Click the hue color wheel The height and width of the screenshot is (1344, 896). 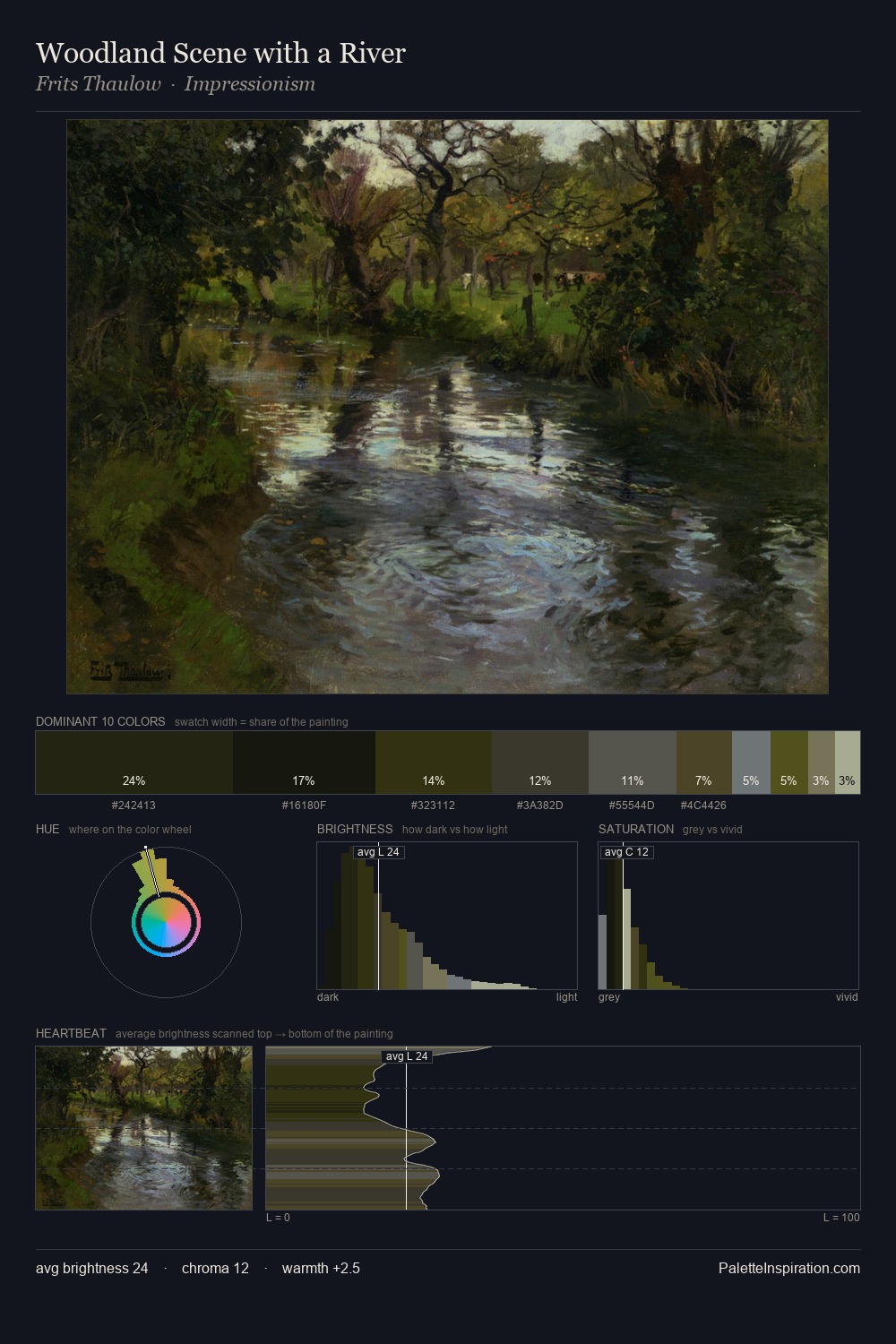pos(166,922)
